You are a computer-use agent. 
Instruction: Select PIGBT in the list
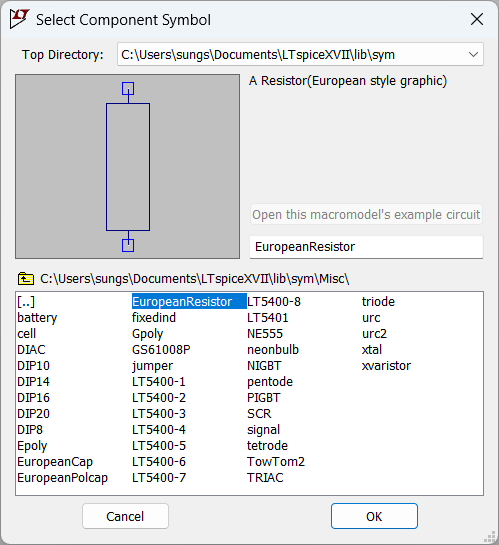[x=263, y=398]
